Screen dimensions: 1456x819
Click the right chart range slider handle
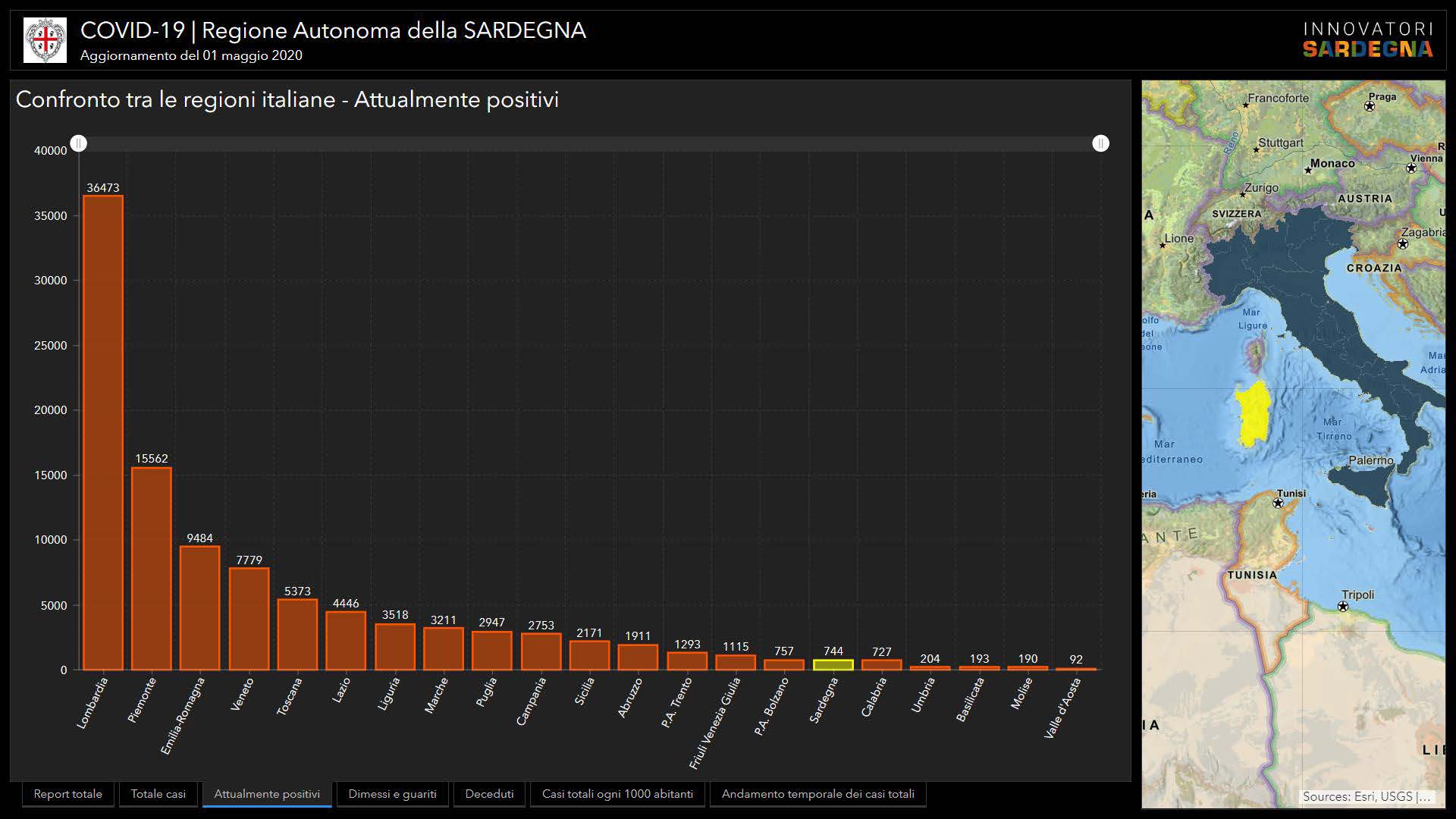(1100, 143)
